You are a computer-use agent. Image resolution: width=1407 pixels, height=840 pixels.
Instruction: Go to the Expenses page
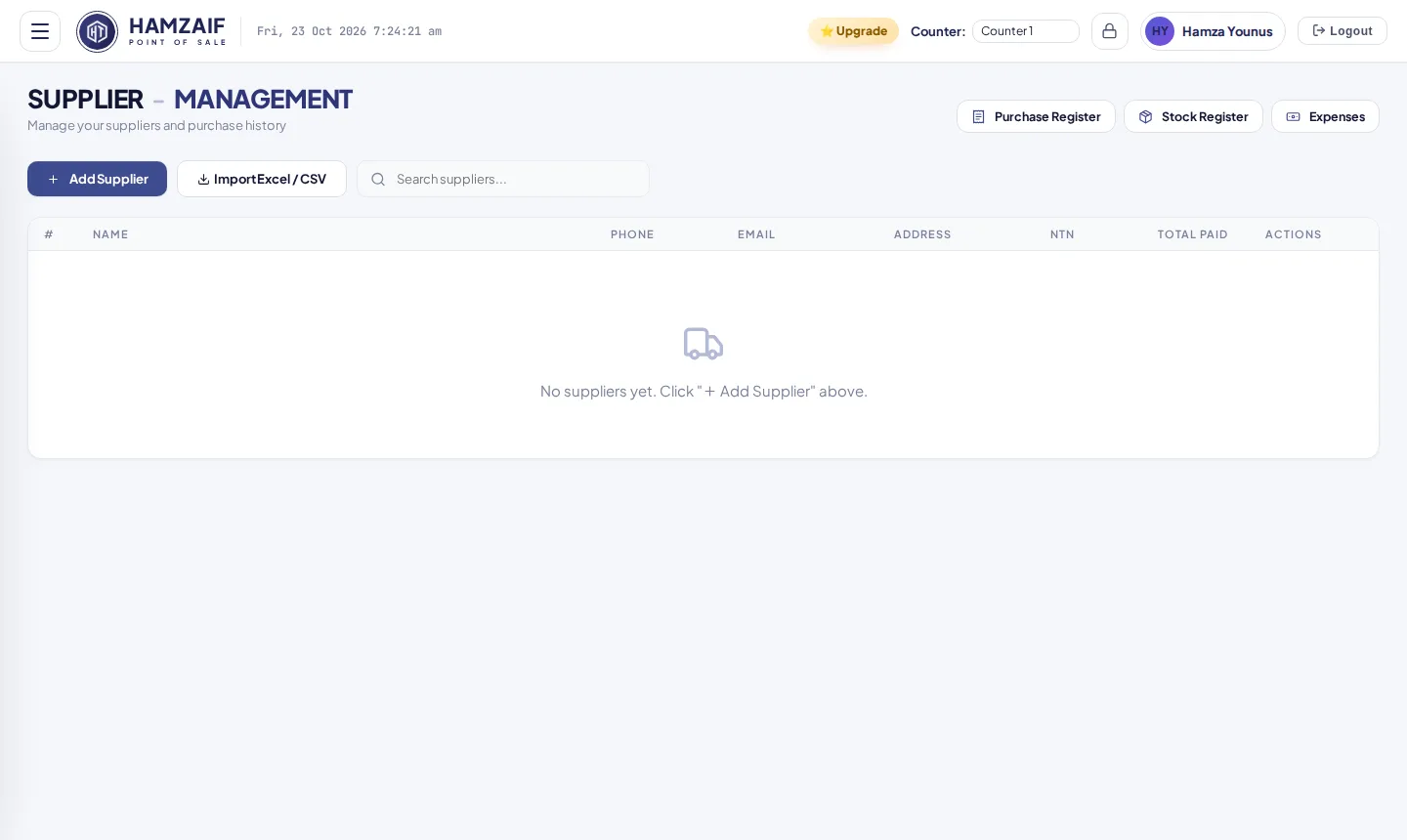1325,116
